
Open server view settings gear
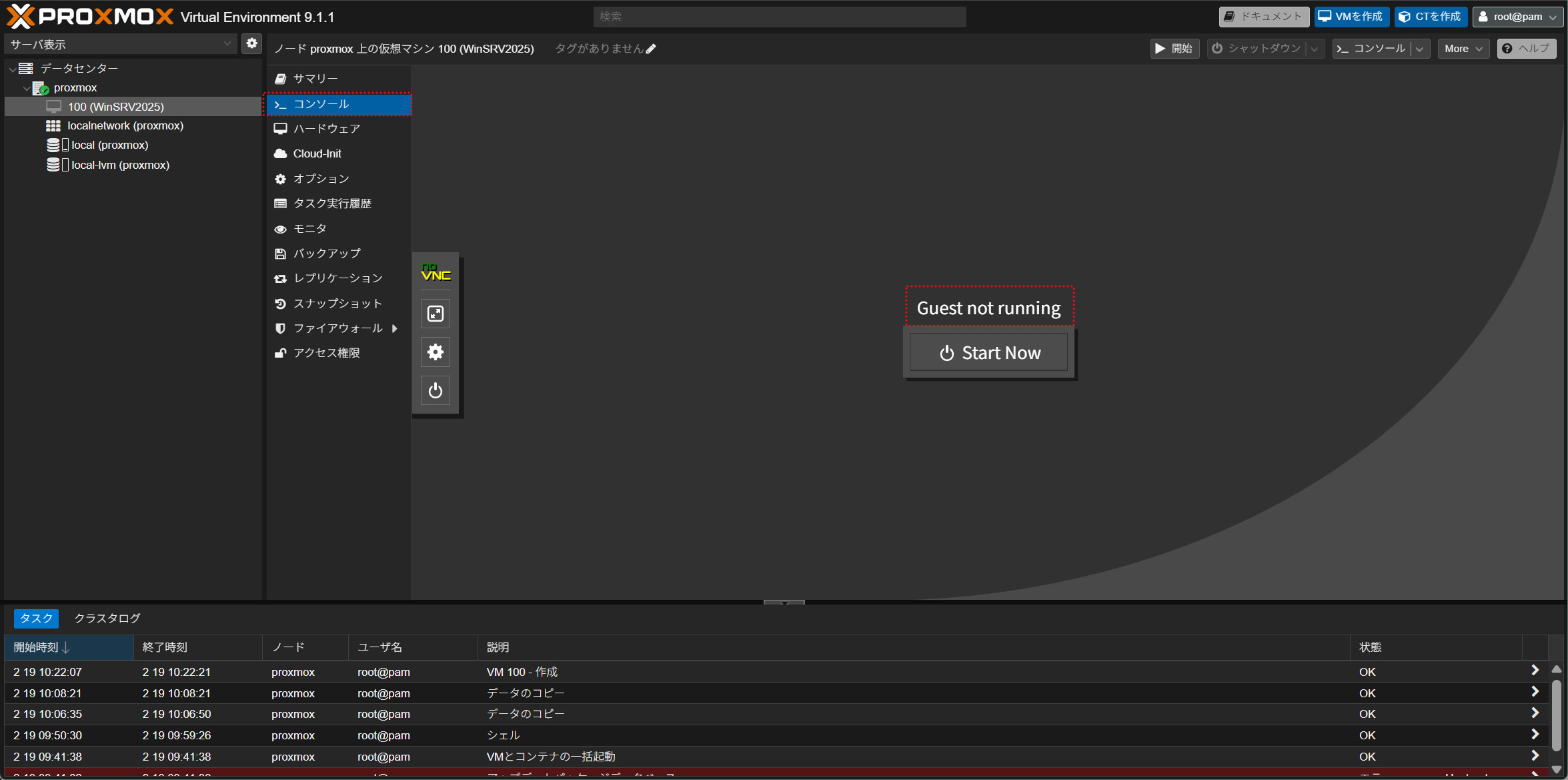[251, 43]
